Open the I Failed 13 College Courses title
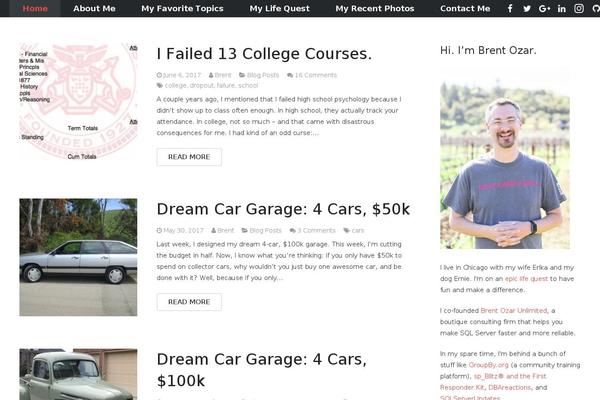Screen dimensions: 600x400 click(x=264, y=54)
